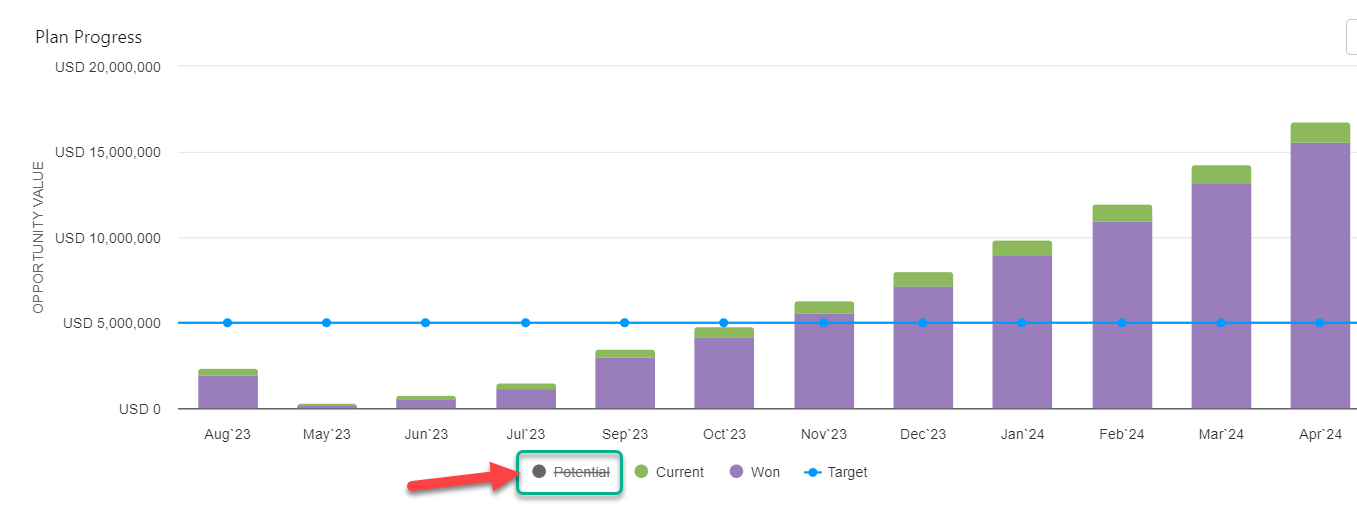The width and height of the screenshot is (1357, 513).
Task: Click the Target marker above Jul`23
Action: tap(525, 323)
